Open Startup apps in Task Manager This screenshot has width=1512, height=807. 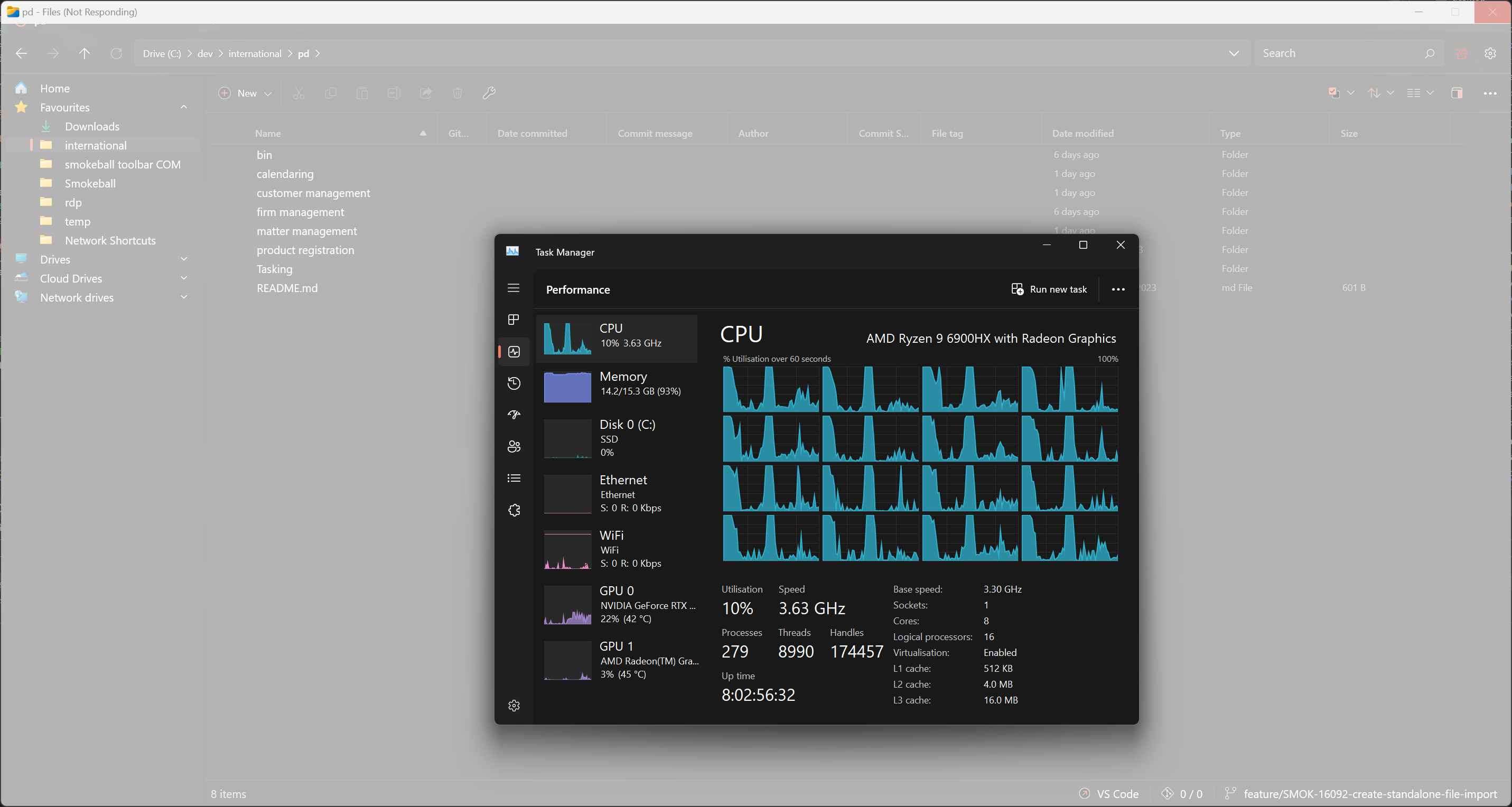[x=514, y=415]
